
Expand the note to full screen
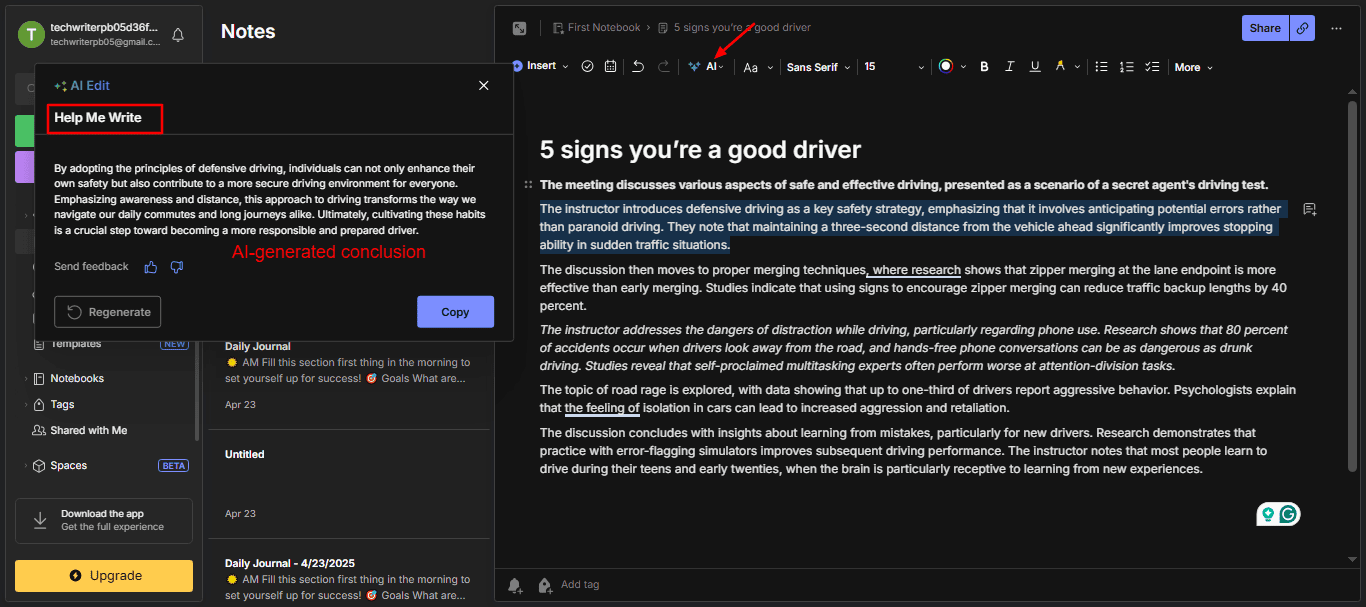519,28
